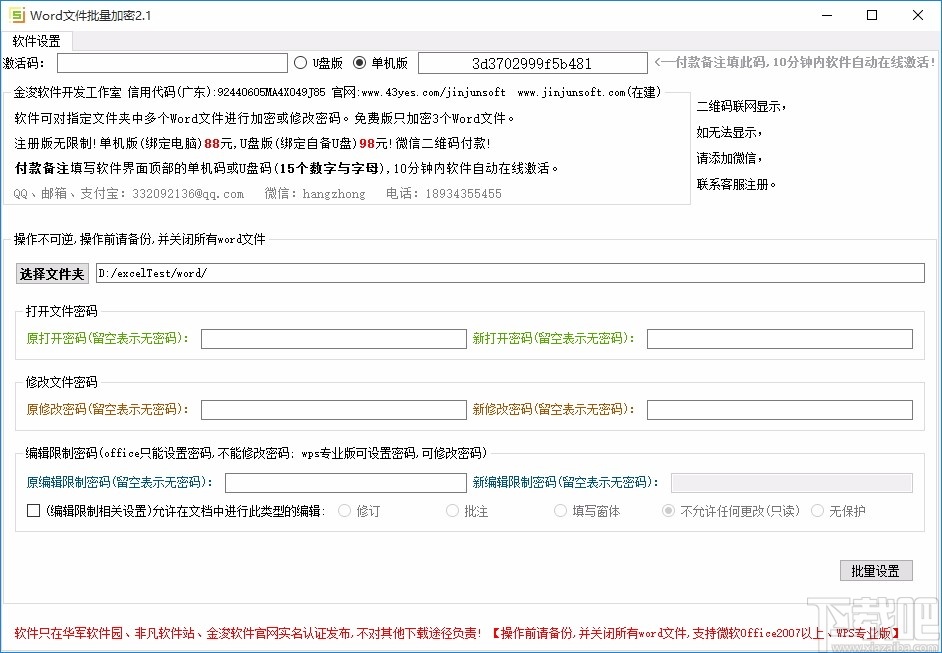Open the 软件设置 menu

tap(36, 41)
